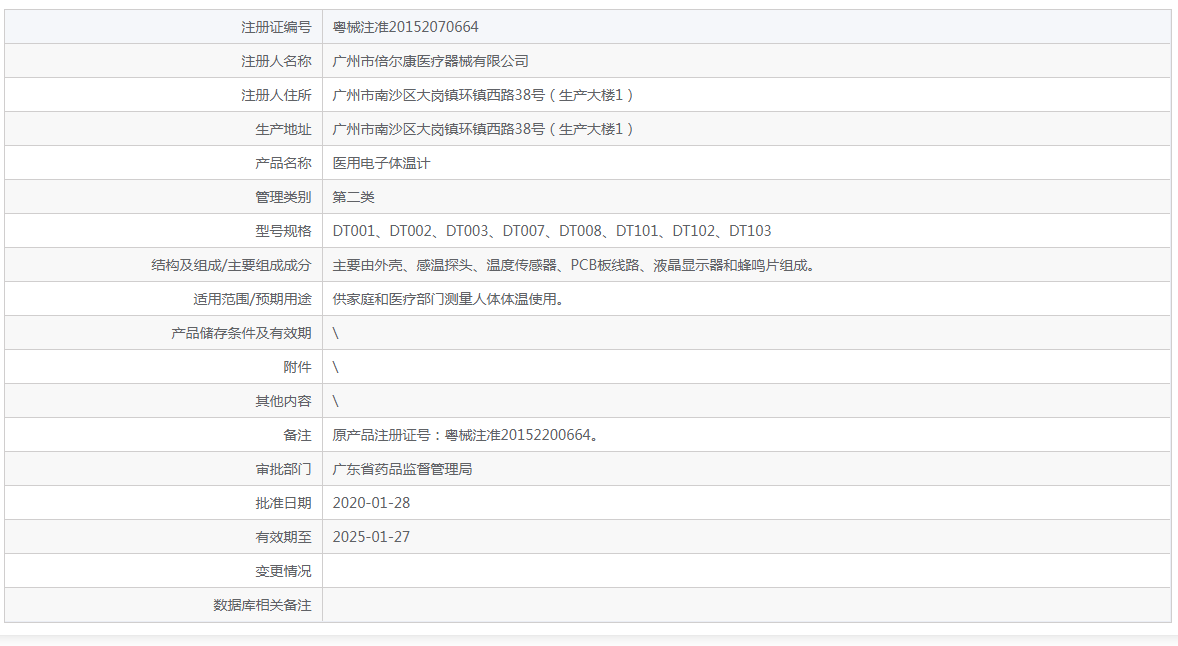Select the approval date 2020-01-28
1178x646 pixels.
click(x=371, y=503)
